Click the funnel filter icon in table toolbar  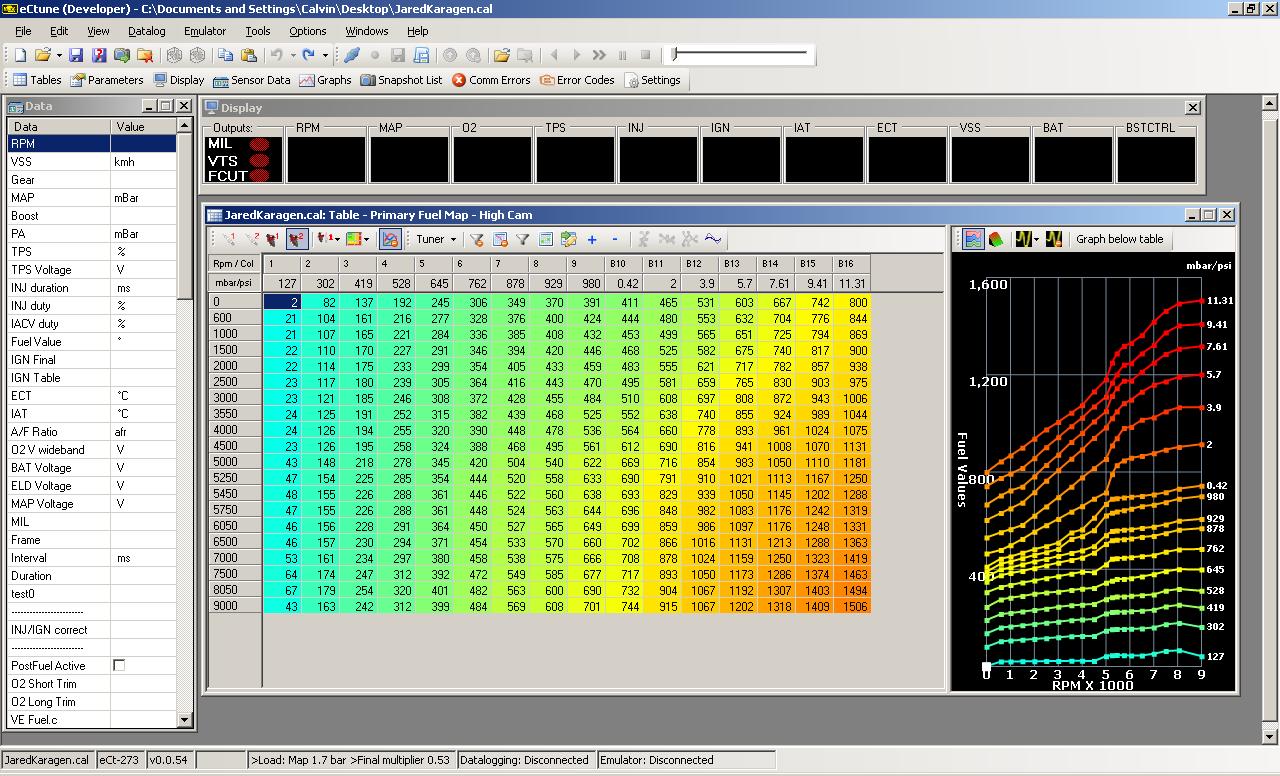[522, 239]
